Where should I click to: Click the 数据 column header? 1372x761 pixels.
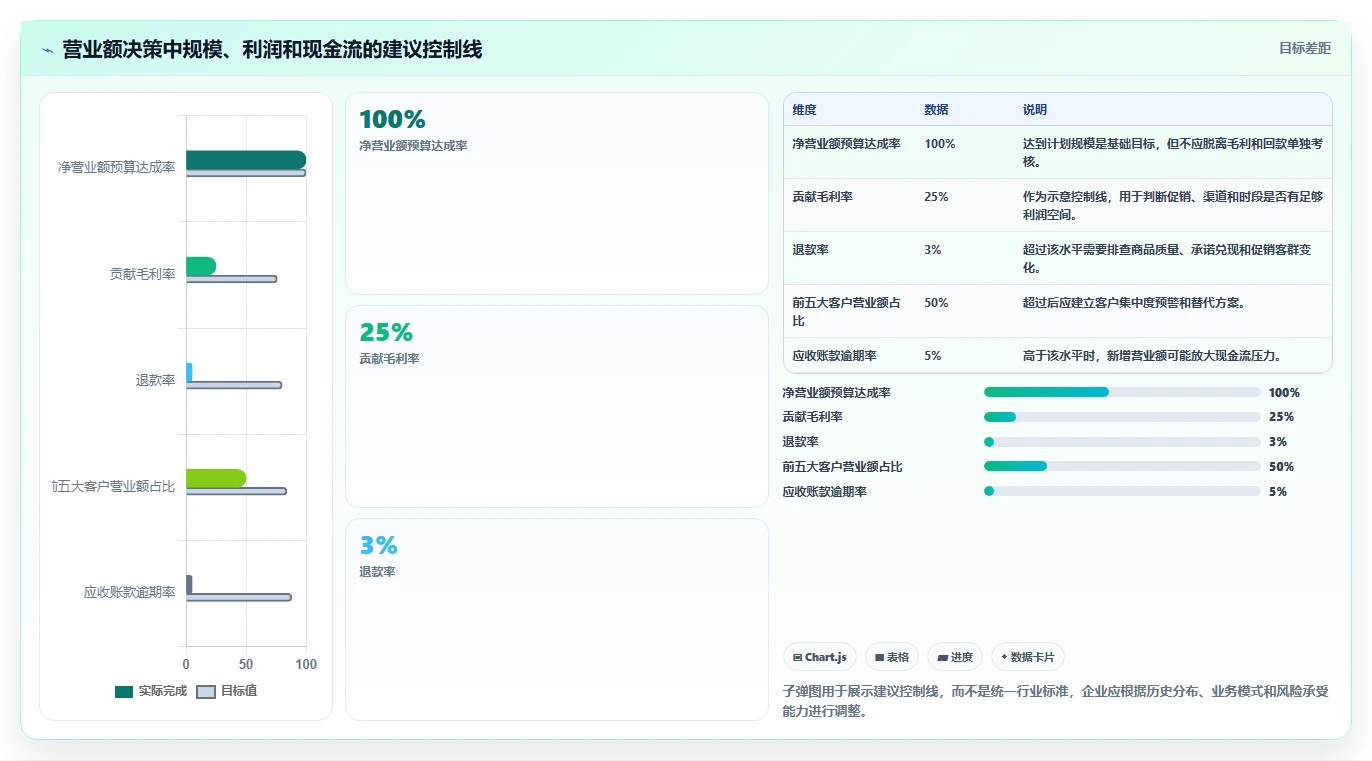[936, 110]
